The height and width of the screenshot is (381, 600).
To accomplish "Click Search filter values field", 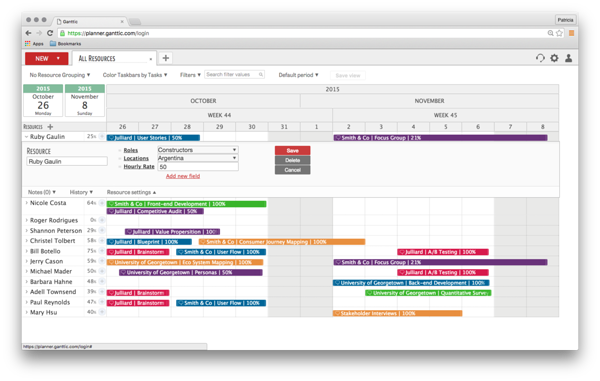I will 234,75.
